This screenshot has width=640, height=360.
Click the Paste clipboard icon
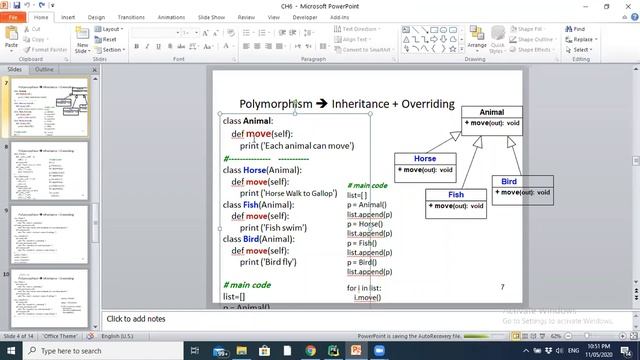coord(11,34)
